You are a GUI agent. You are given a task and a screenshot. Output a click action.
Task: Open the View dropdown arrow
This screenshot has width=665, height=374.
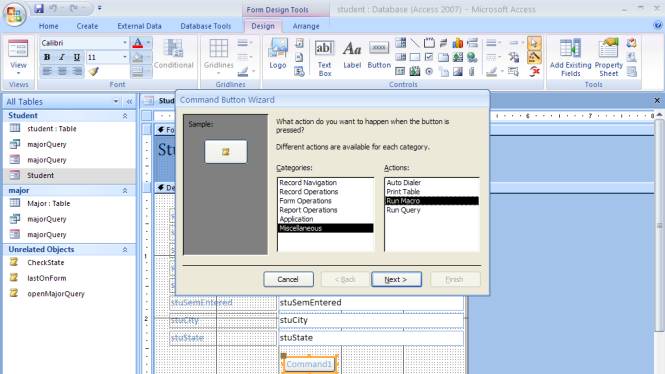tap(18, 73)
